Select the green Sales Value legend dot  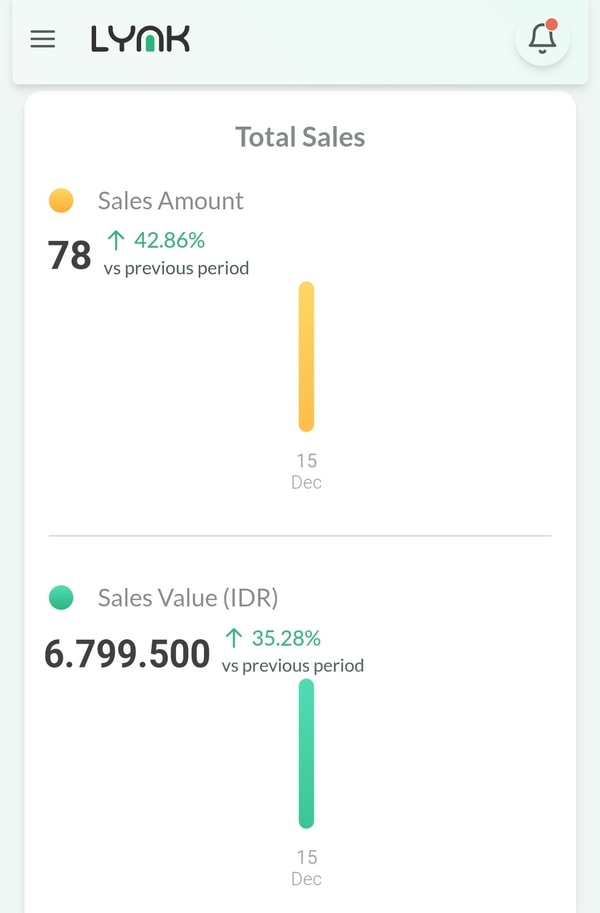click(61, 598)
